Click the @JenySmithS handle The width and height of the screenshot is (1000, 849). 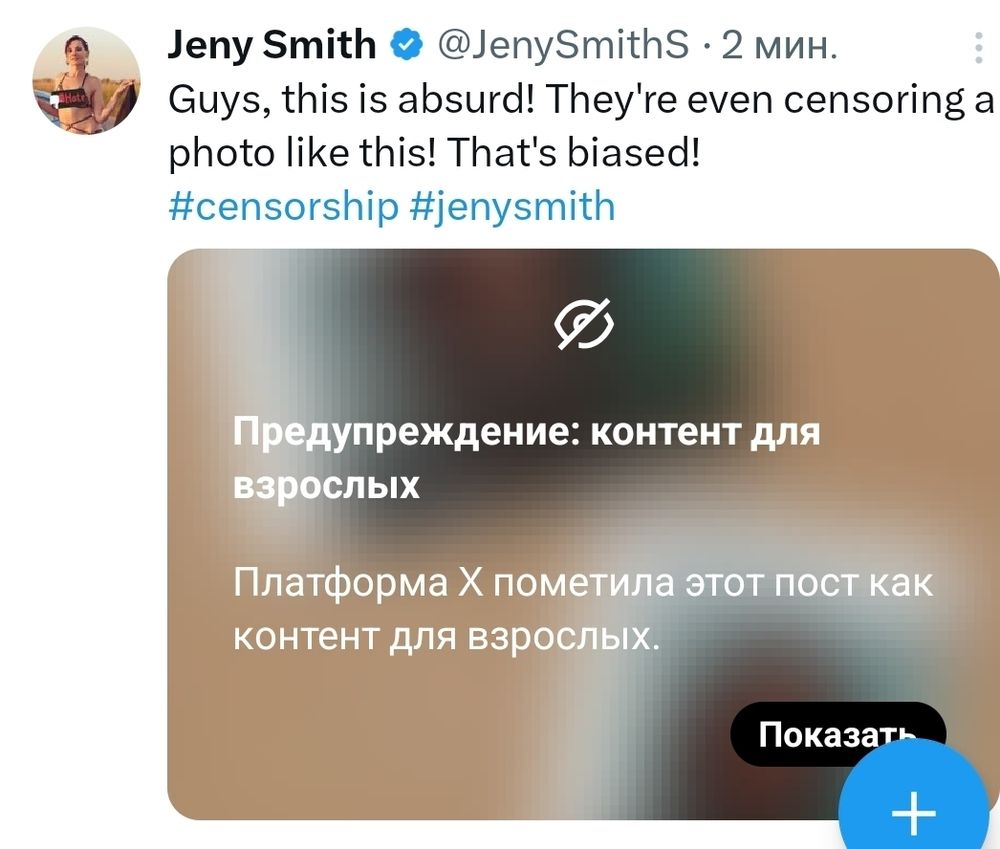563,45
